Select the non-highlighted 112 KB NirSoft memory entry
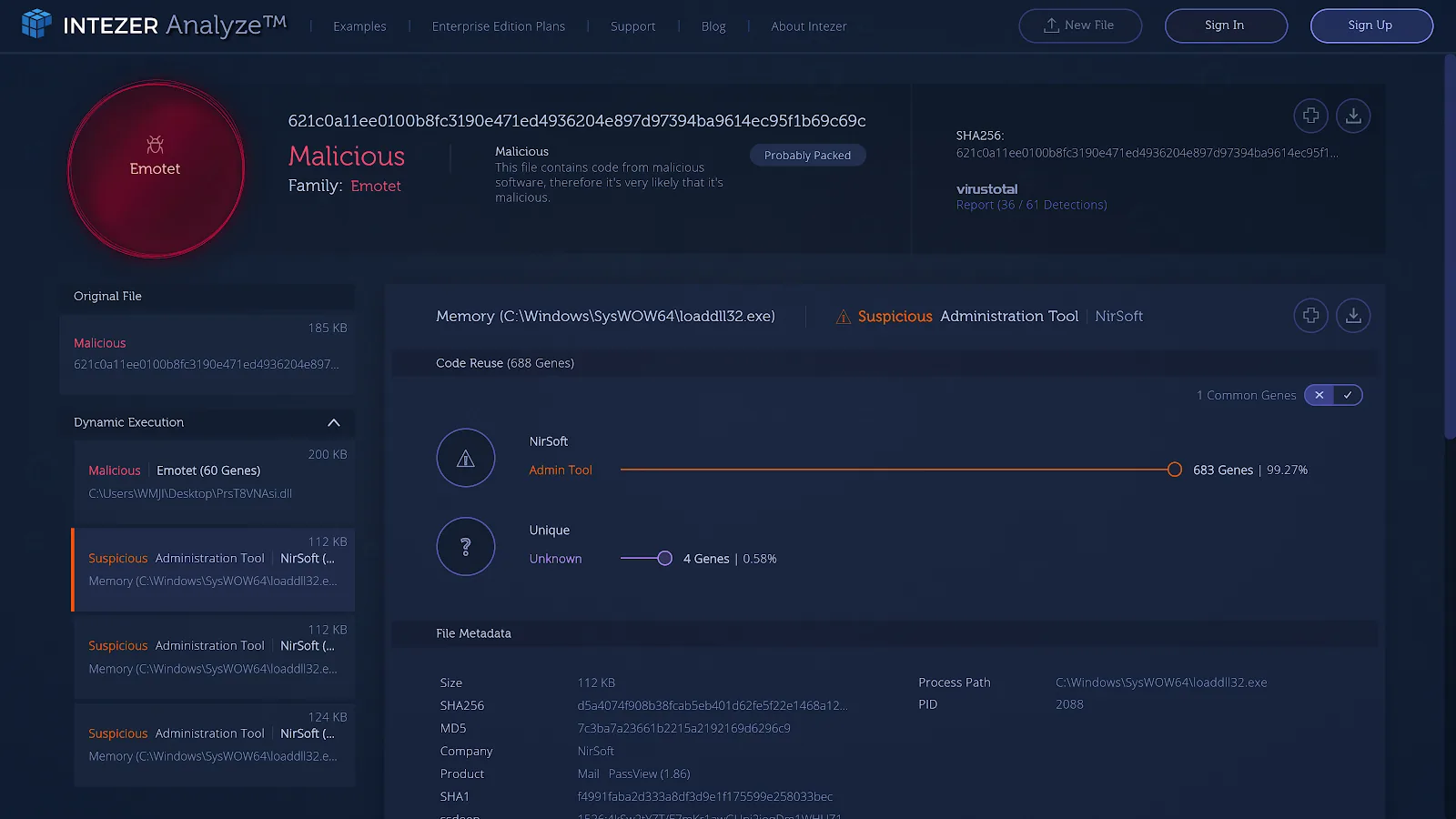The image size is (1456, 819). click(x=215, y=657)
